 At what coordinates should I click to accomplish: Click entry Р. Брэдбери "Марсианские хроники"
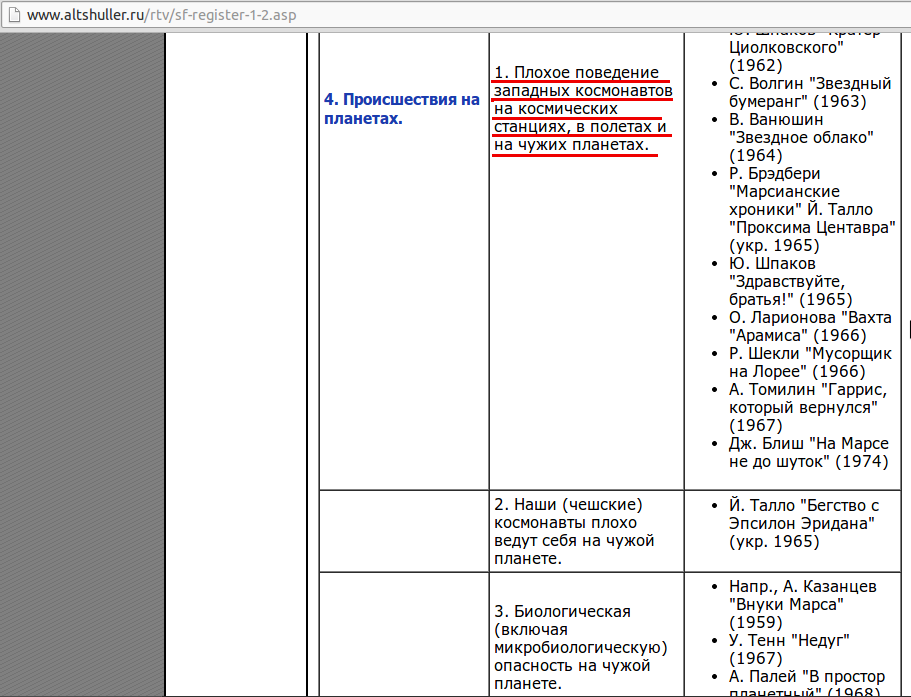pyautogui.click(x=784, y=191)
